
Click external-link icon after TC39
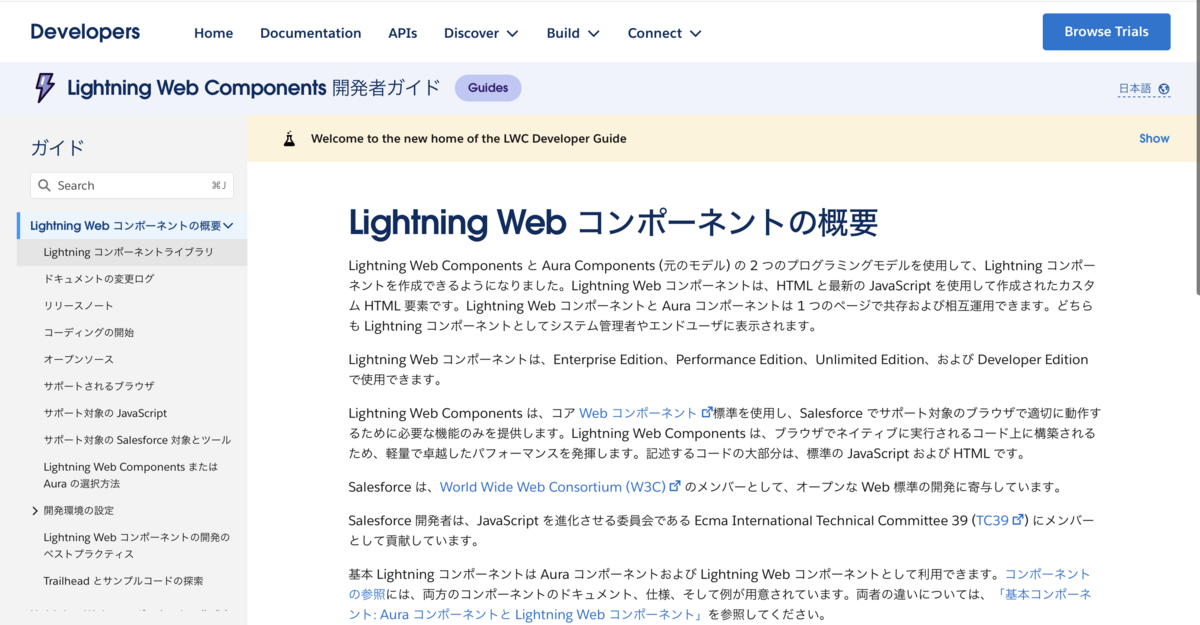click(1018, 520)
